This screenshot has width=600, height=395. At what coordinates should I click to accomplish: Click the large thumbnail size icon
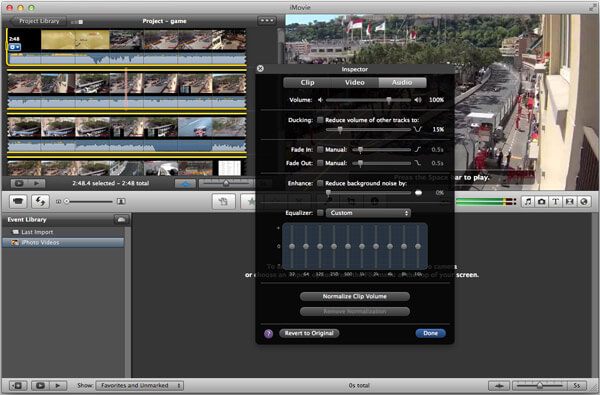[121, 201]
